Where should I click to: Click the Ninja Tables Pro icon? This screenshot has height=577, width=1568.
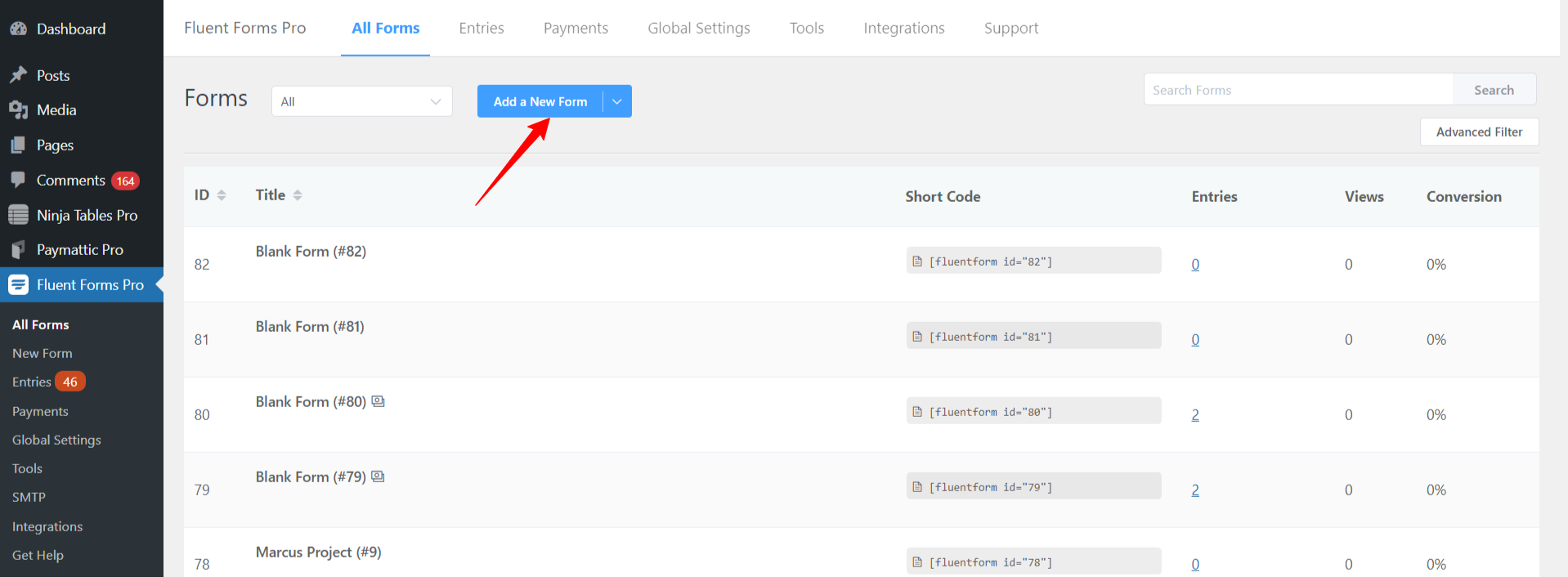pos(19,215)
